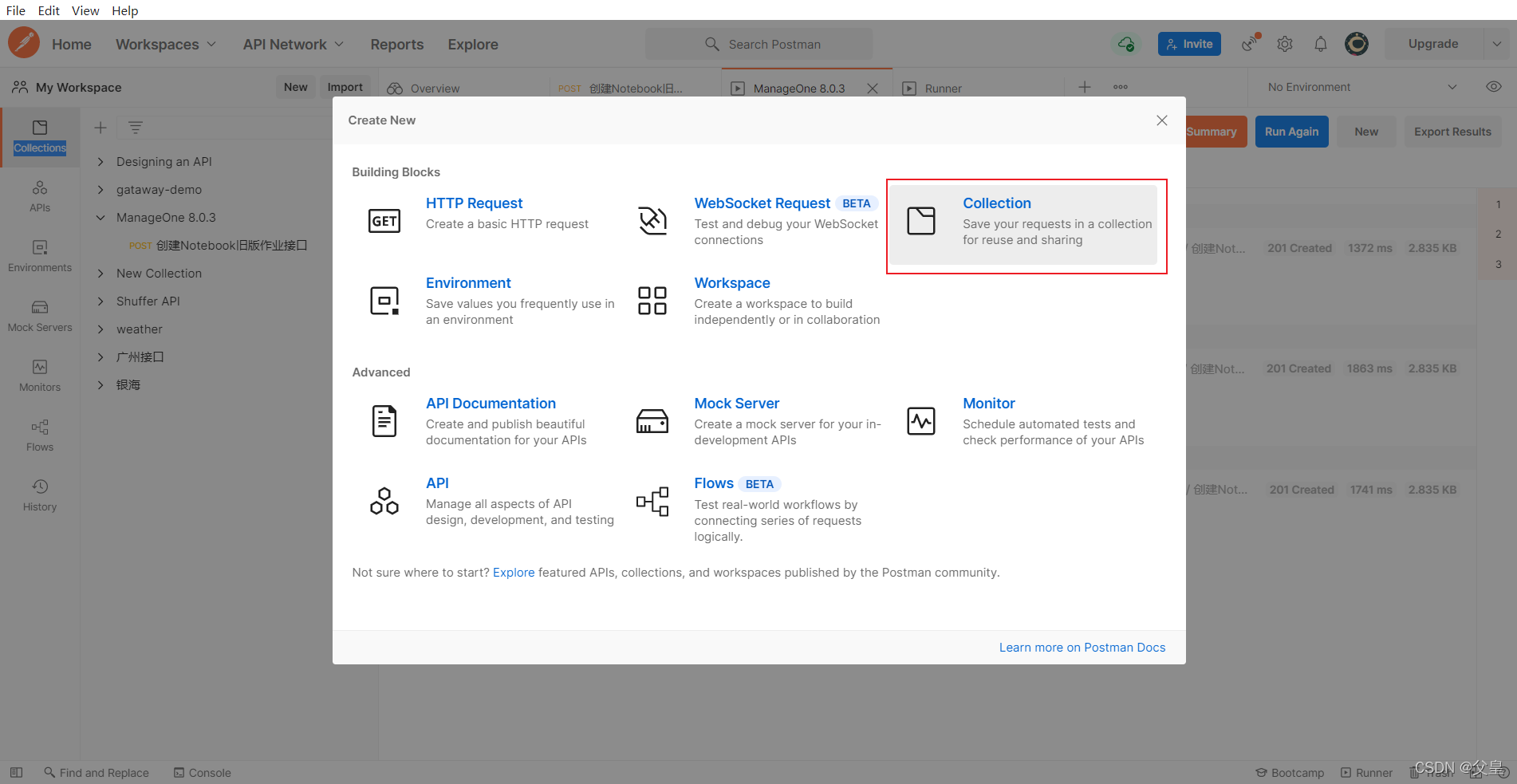Click the GET icon for HTTP Request
This screenshot has height=784, width=1517.
pyautogui.click(x=384, y=221)
